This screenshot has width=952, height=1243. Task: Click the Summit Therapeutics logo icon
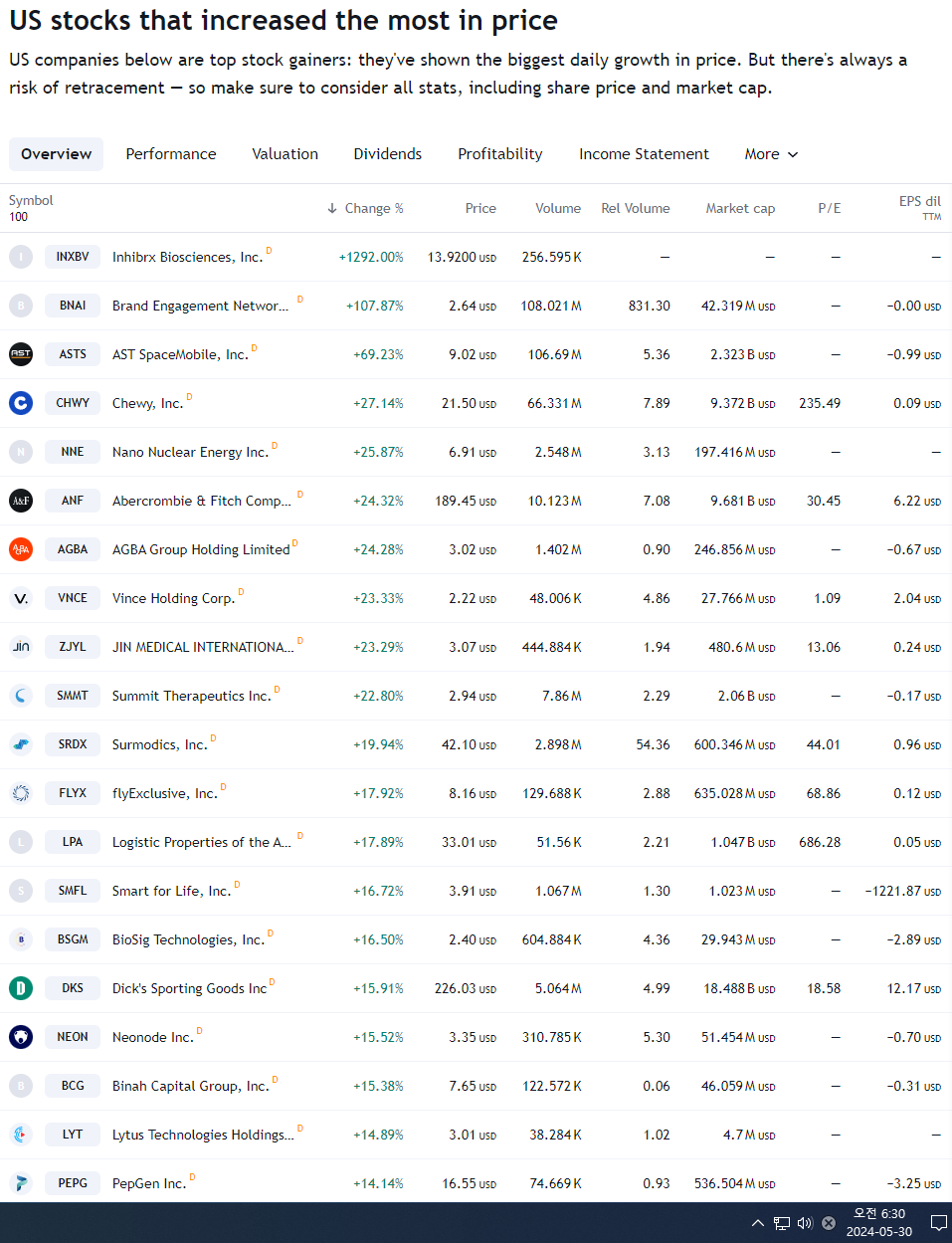pyautogui.click(x=21, y=696)
